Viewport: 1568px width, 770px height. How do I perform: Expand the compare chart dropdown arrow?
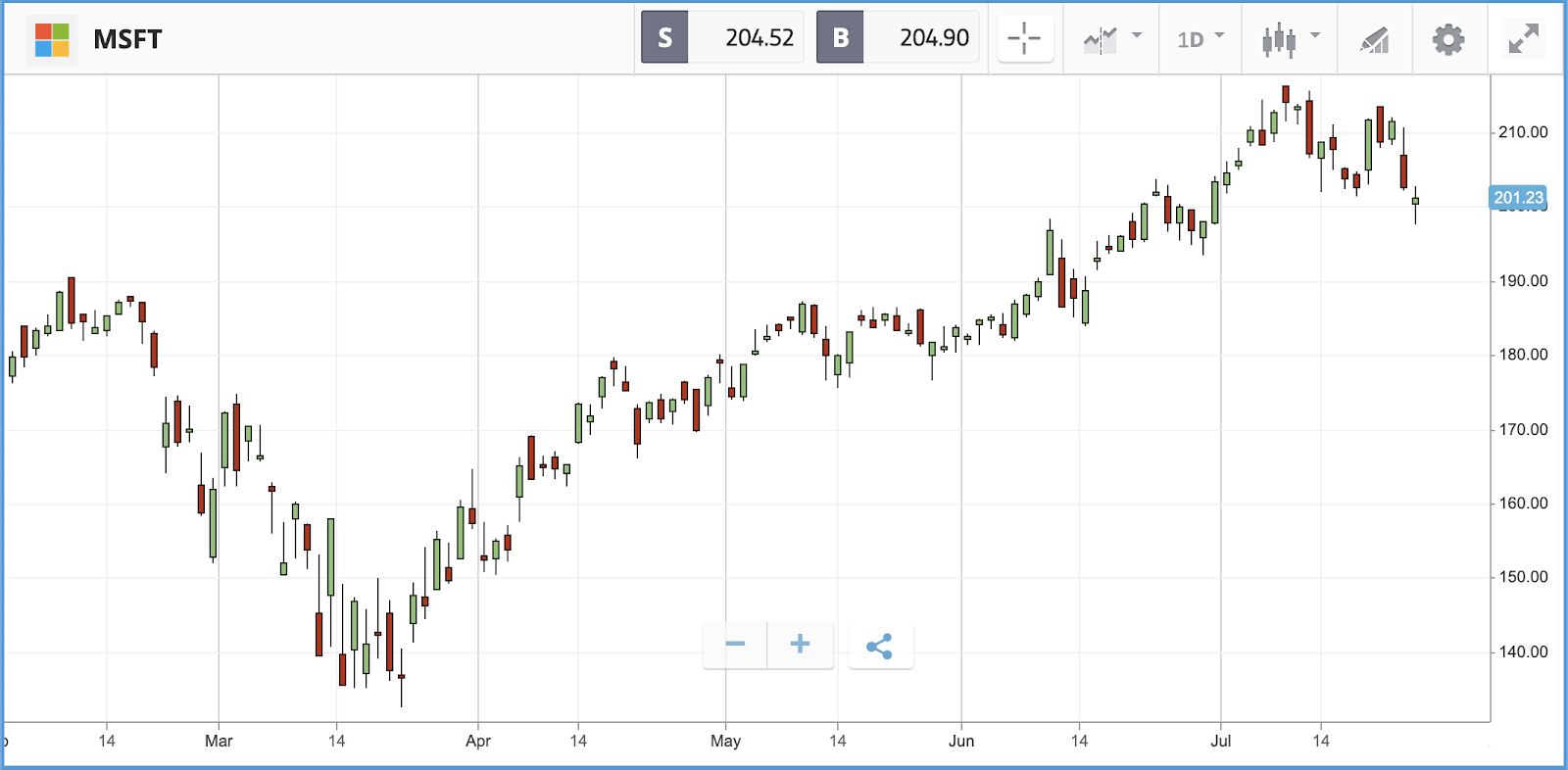[x=1137, y=35]
